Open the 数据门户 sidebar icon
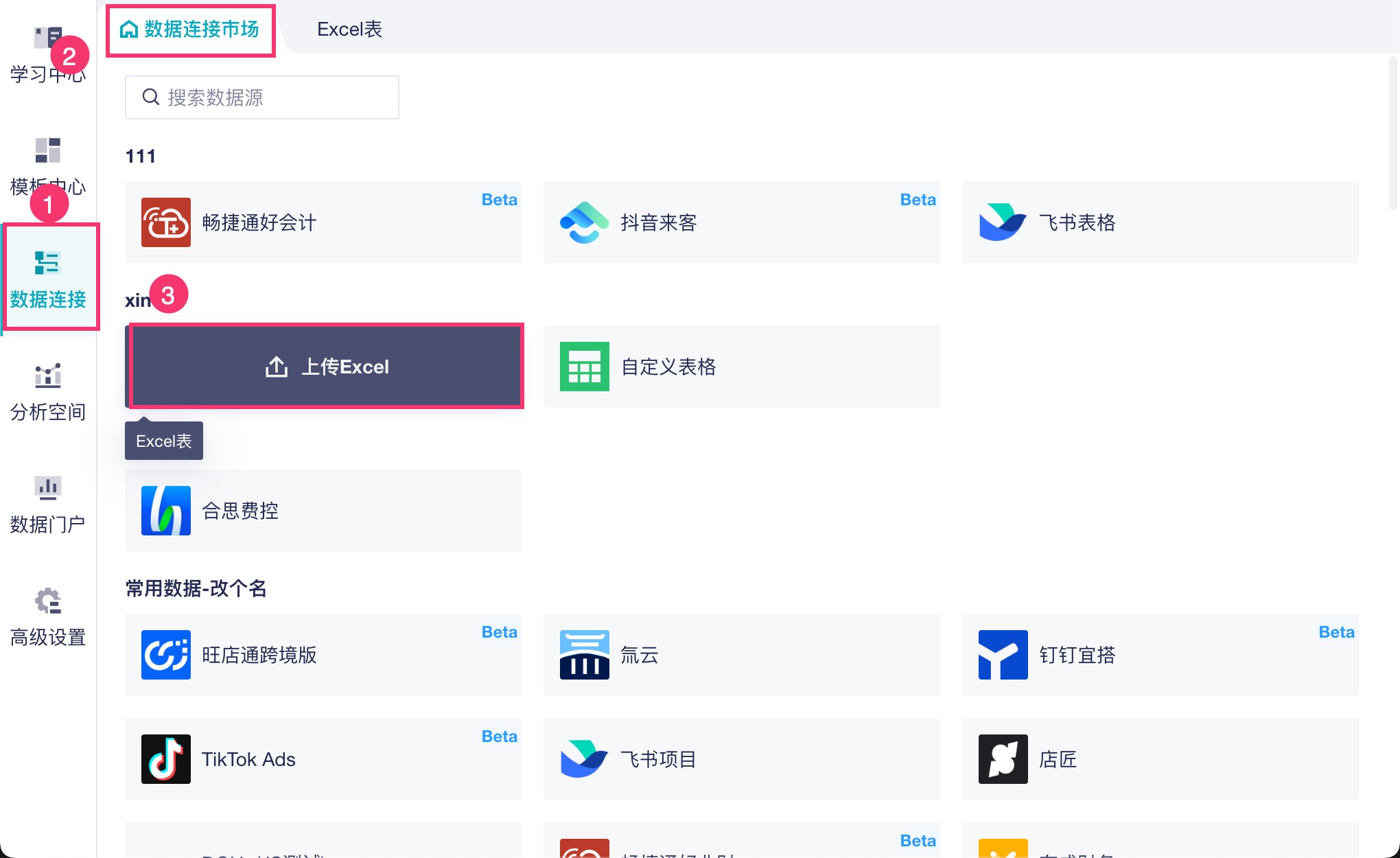Viewport: 1400px width, 858px height. tap(47, 488)
